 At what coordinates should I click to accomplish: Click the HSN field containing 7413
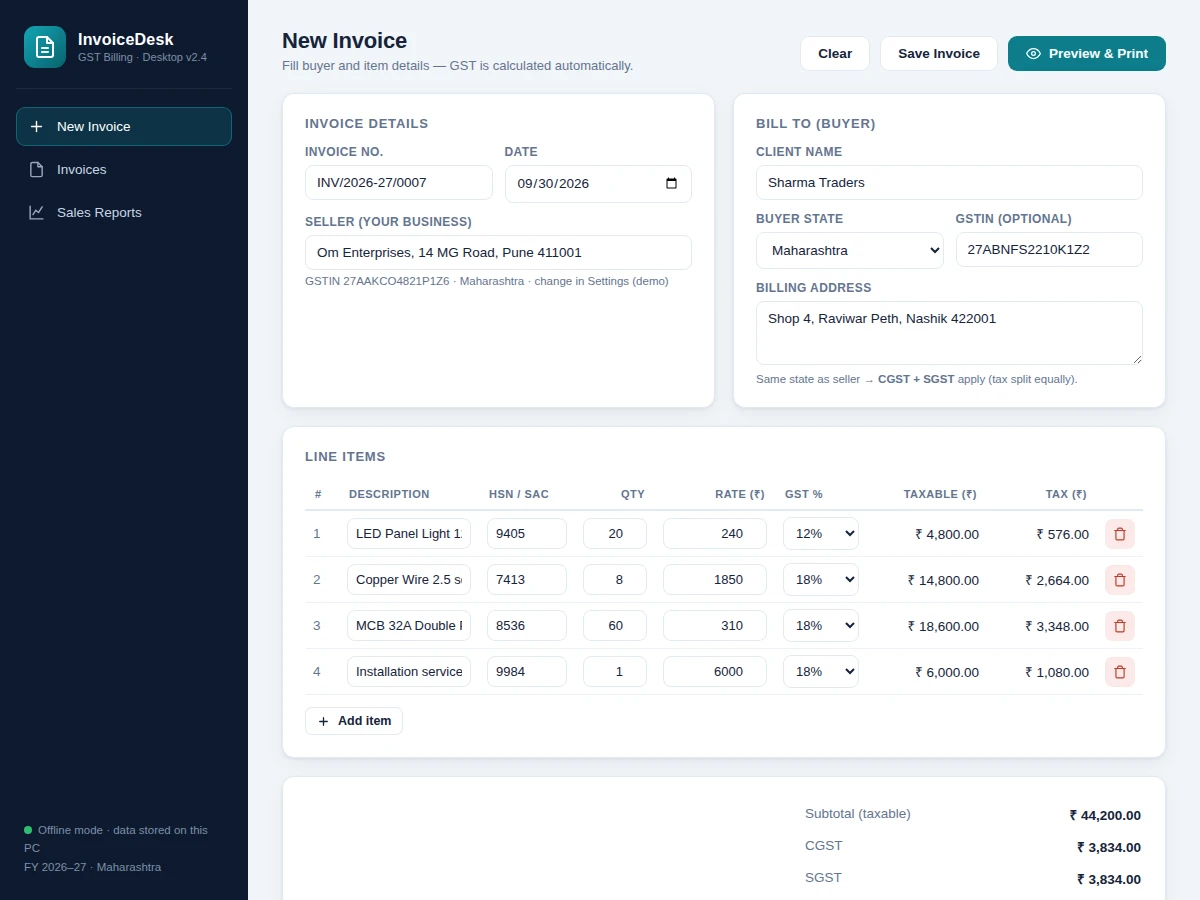[527, 580]
